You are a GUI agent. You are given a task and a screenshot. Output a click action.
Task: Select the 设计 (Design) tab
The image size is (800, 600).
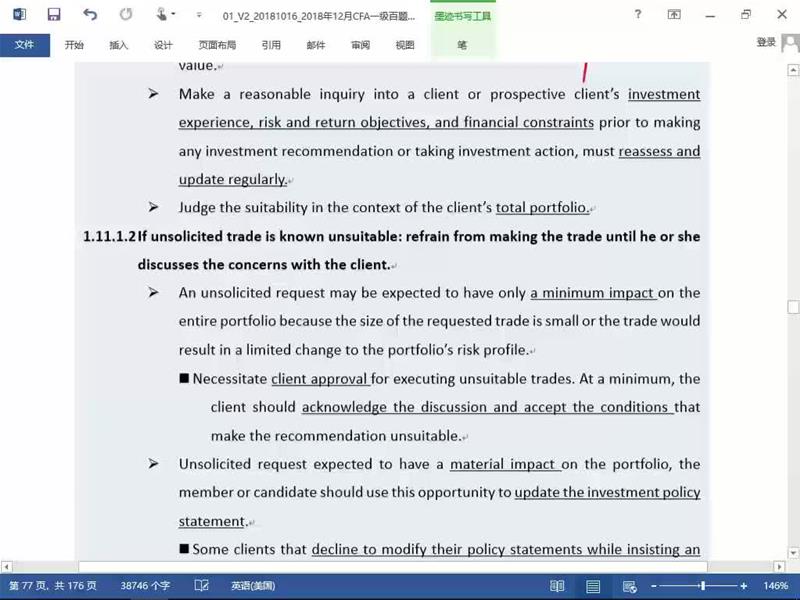(163, 45)
